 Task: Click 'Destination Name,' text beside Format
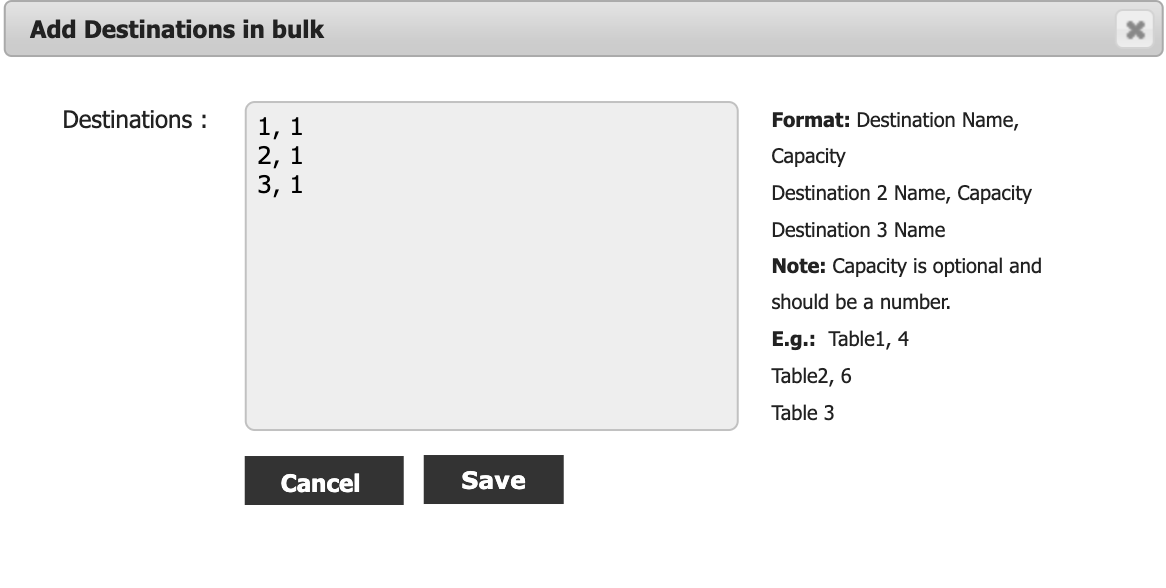tap(938, 120)
